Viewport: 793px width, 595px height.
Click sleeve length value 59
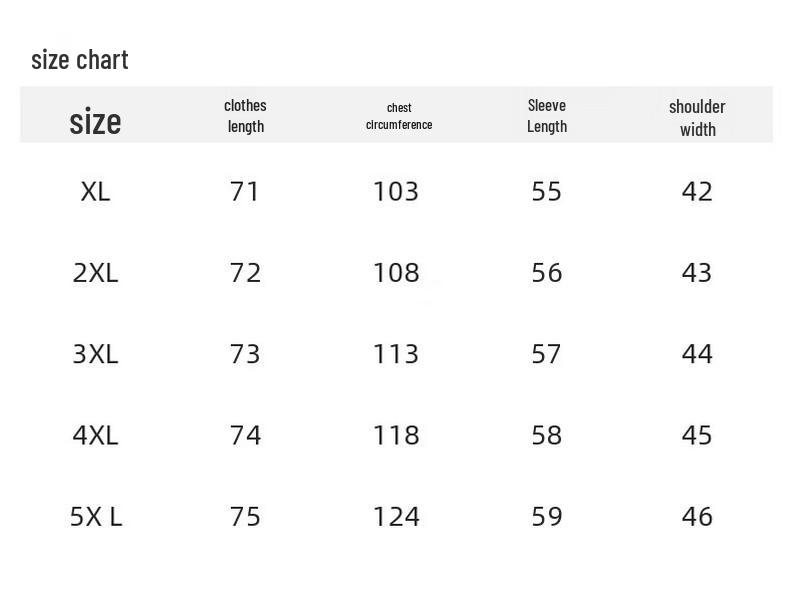click(x=547, y=516)
